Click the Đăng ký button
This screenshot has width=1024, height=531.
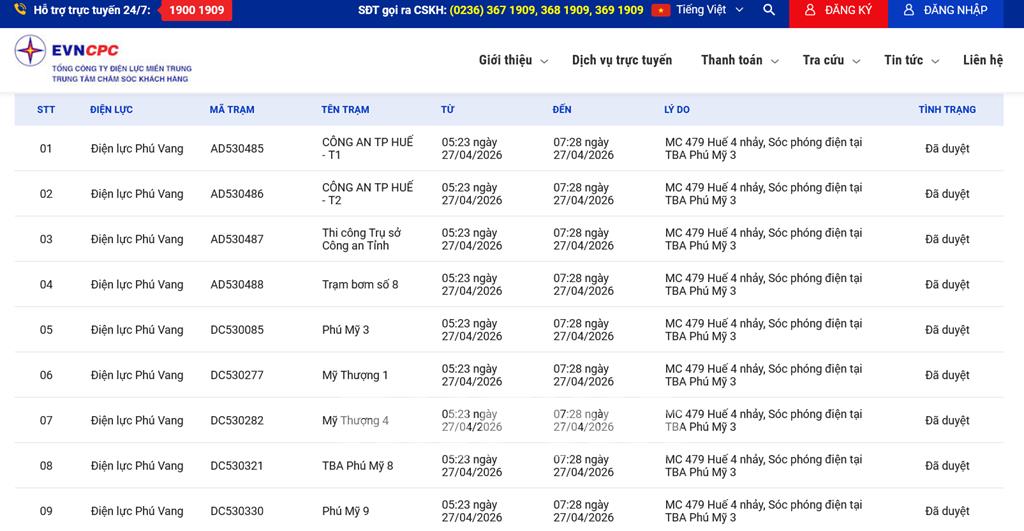click(838, 10)
